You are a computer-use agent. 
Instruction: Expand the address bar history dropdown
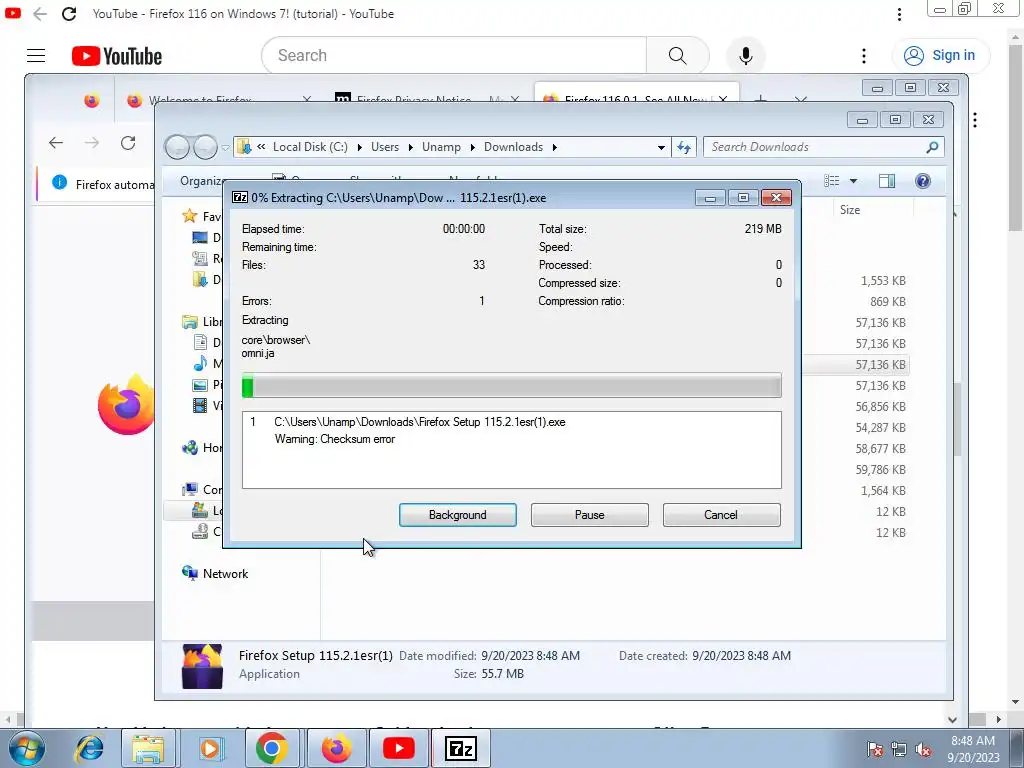click(x=661, y=148)
